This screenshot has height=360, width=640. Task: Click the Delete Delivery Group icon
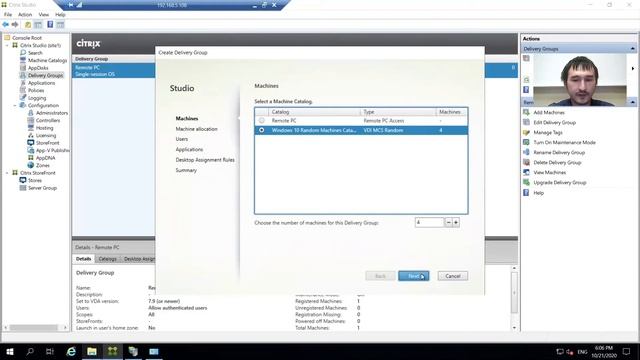pyautogui.click(x=526, y=162)
